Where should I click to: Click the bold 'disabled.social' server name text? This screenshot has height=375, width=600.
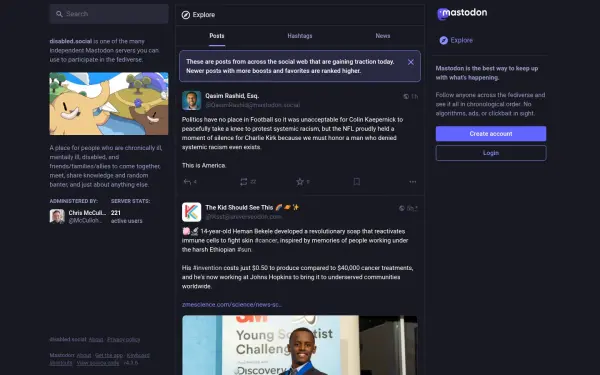coord(71,41)
